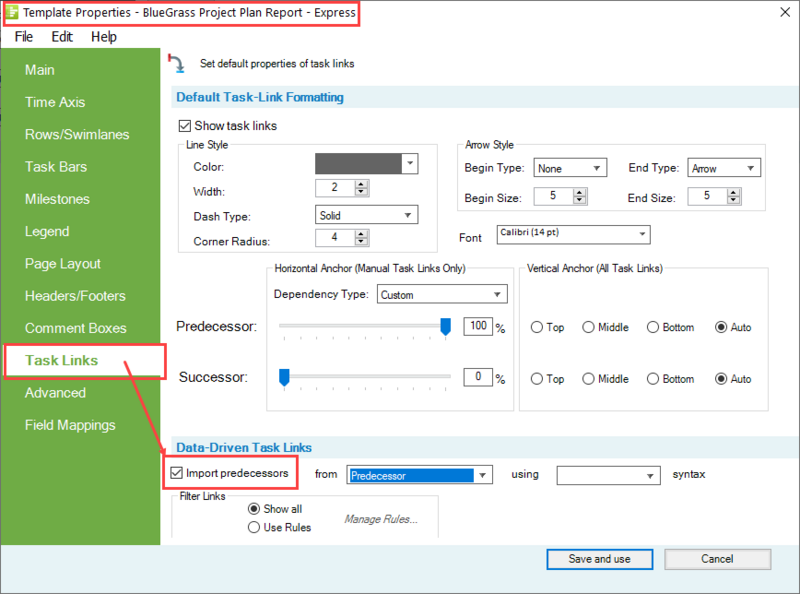Screen dimensions: 800x594
Task: Increase the End Size stepper
Action: click(x=734, y=193)
